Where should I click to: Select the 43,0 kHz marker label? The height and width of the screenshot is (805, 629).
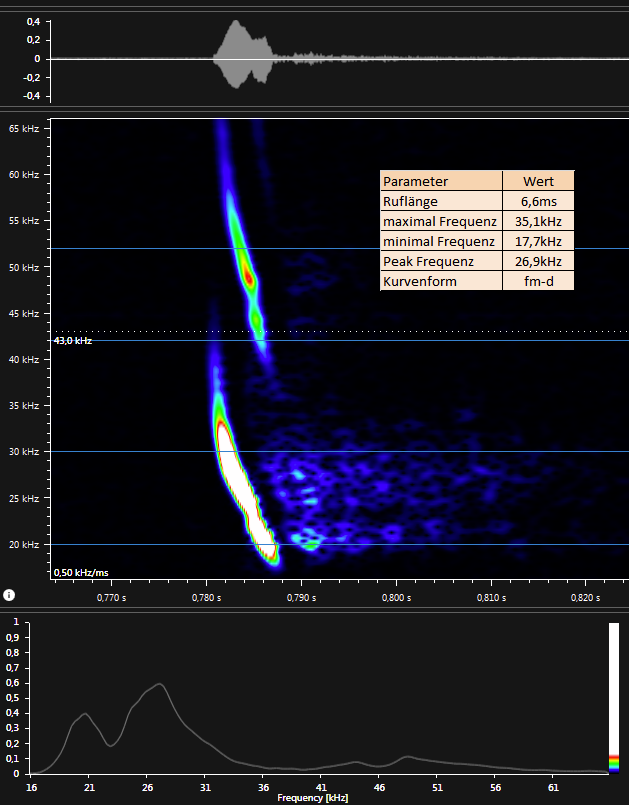72,341
